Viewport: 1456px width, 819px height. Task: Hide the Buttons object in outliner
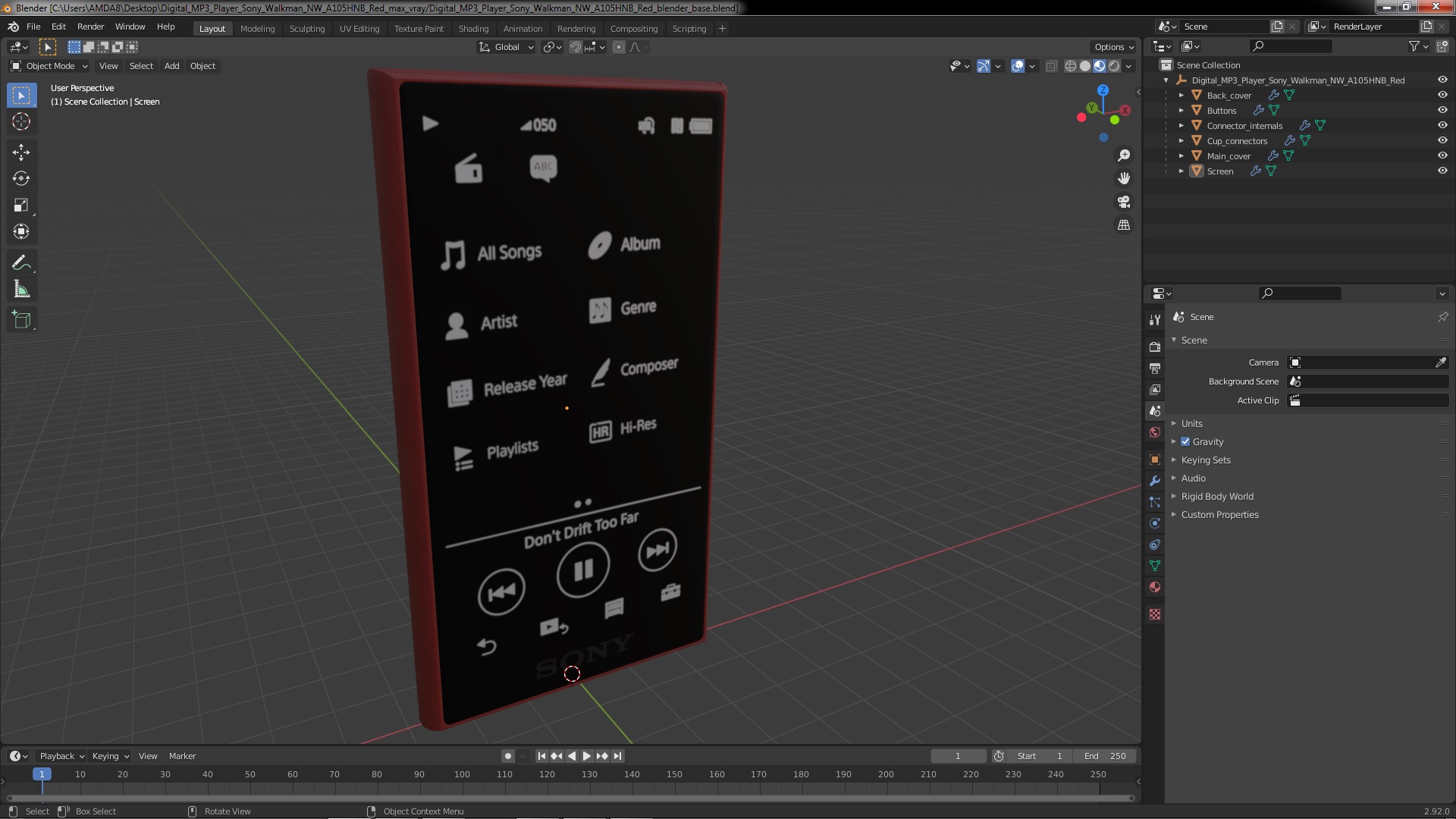tap(1442, 110)
